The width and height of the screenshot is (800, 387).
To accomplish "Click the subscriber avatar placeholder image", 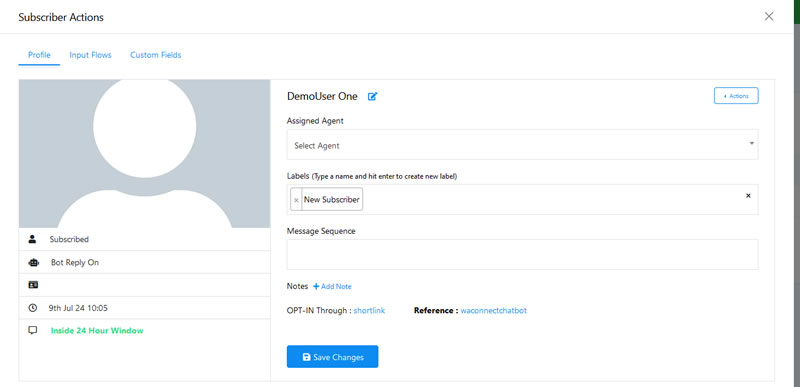I will [144, 153].
